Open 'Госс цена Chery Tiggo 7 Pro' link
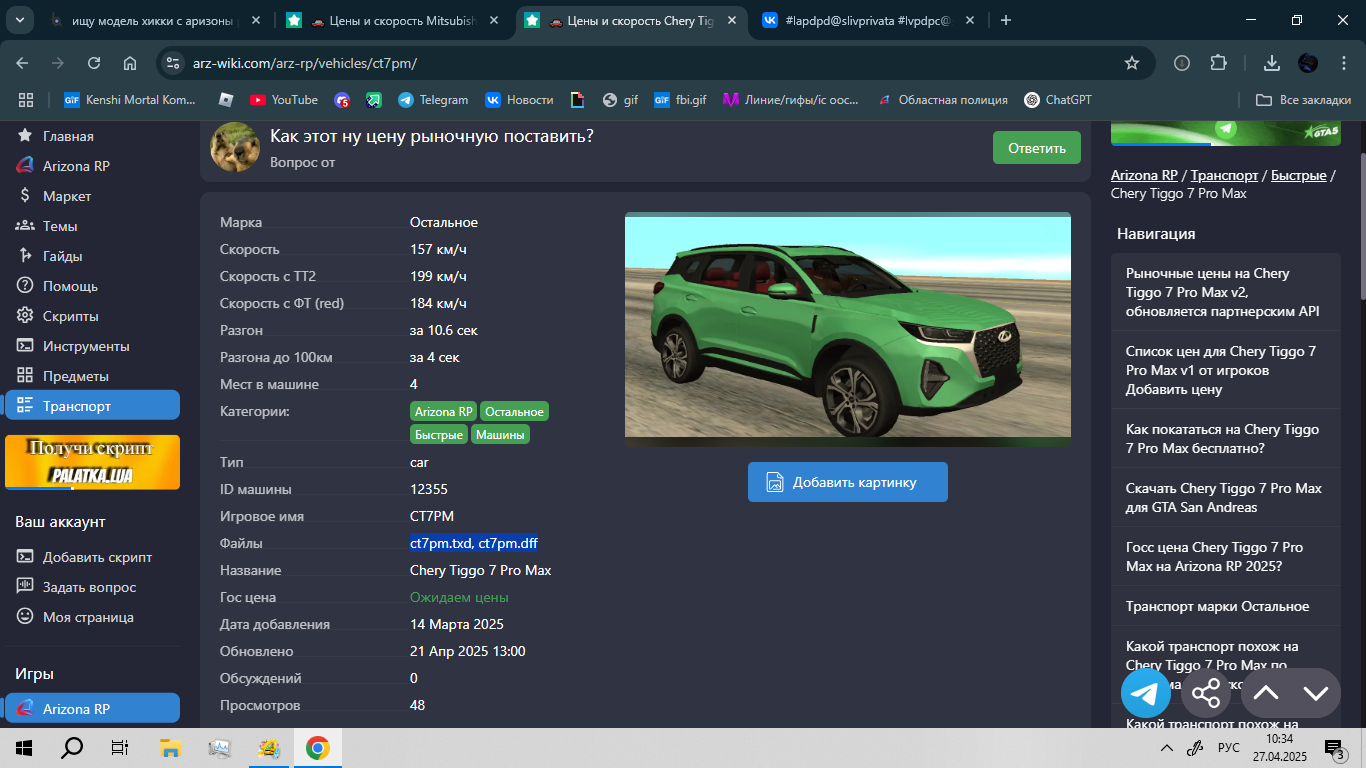 [1226, 556]
